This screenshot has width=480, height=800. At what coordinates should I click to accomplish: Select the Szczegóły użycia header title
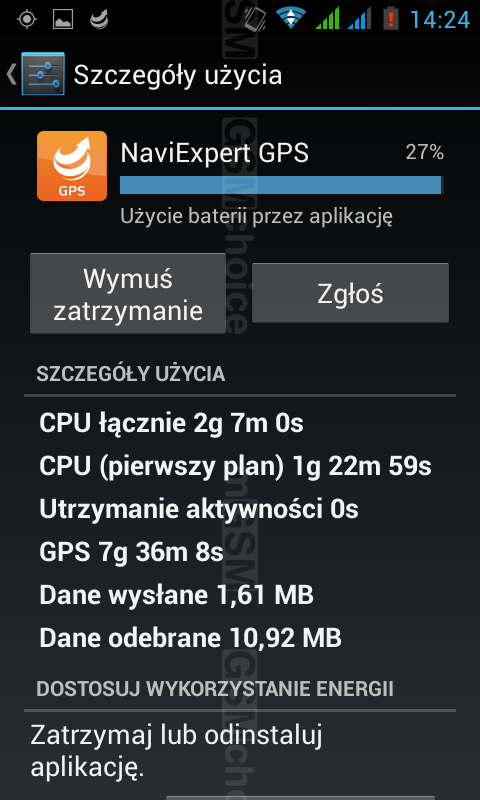(x=178, y=75)
